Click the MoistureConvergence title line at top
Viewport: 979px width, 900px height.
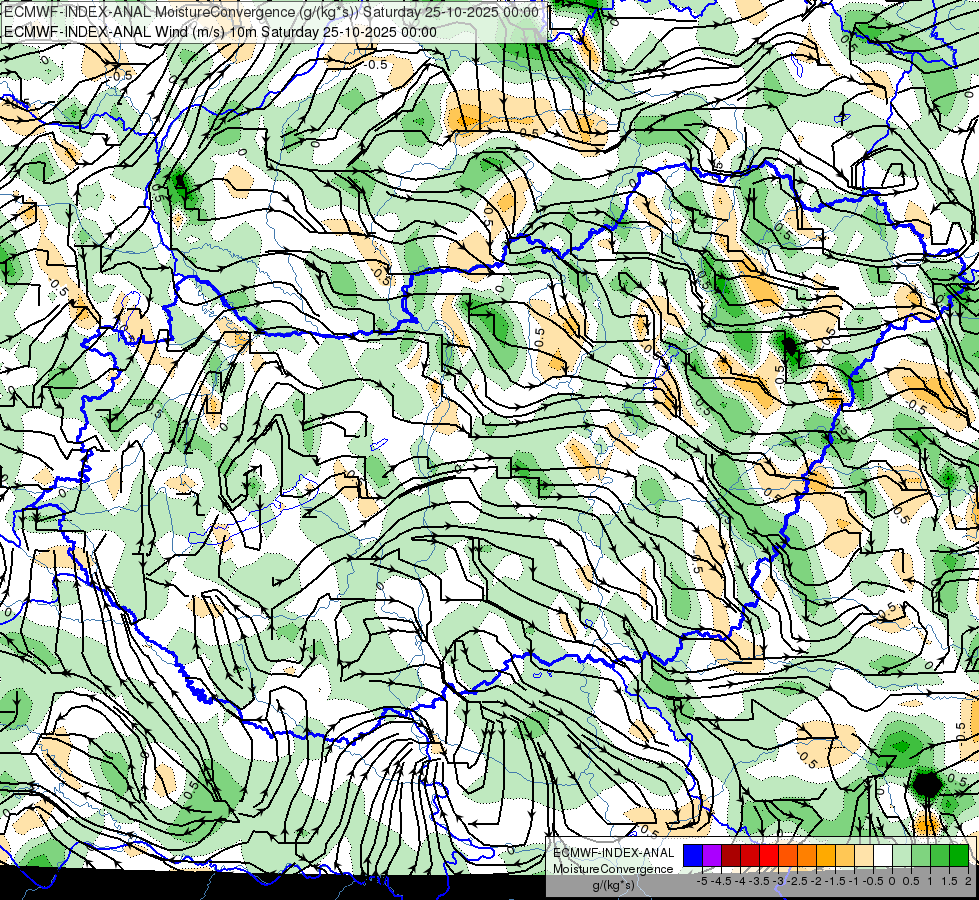click(271, 12)
